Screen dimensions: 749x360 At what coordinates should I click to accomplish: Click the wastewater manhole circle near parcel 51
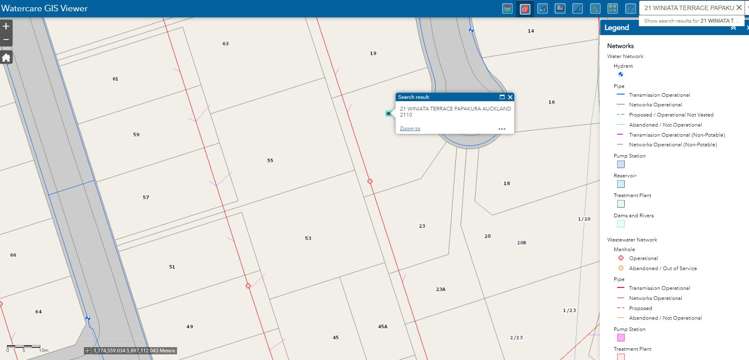point(248,286)
